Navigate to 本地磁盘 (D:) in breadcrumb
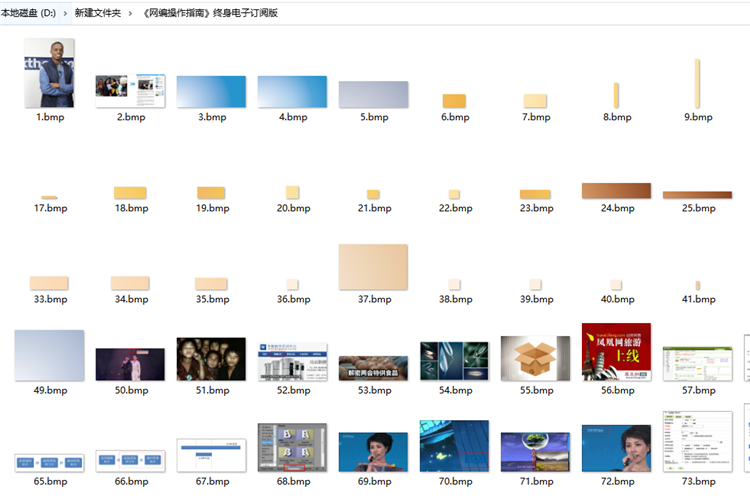This screenshot has height=499, width=750. point(29,13)
